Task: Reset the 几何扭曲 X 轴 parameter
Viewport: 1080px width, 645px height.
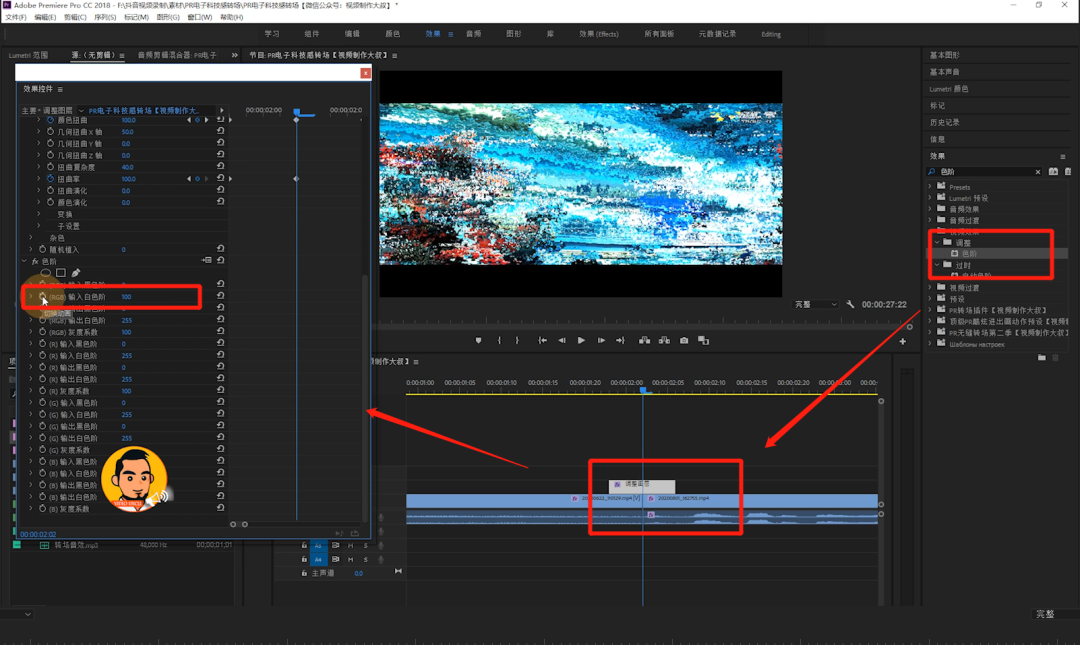Action: (220, 130)
